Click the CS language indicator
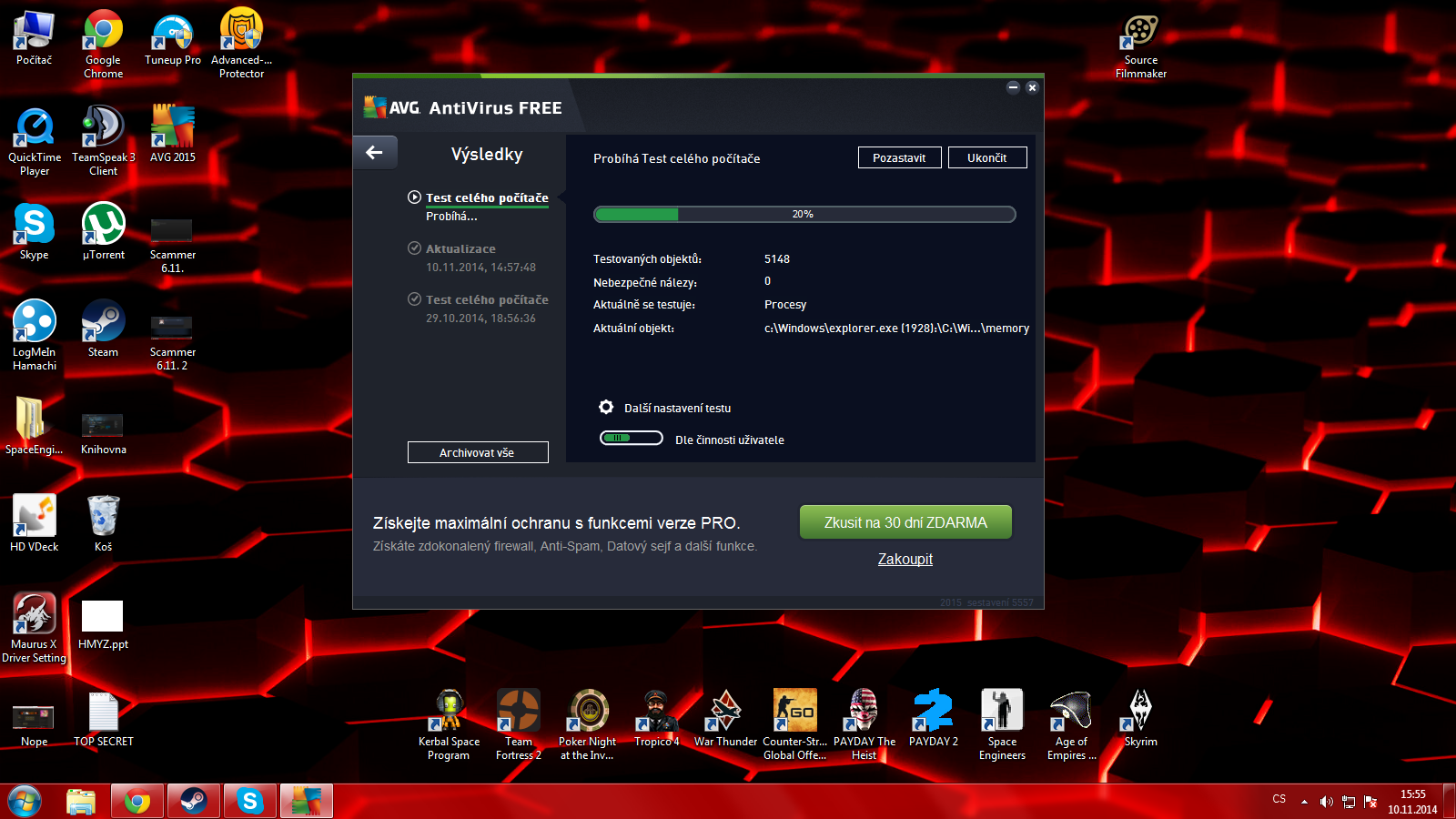The image size is (1456, 819). [x=1279, y=799]
